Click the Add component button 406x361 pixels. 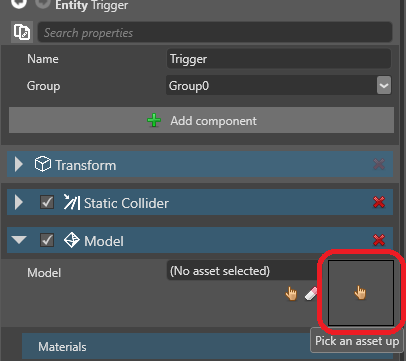coord(201,120)
